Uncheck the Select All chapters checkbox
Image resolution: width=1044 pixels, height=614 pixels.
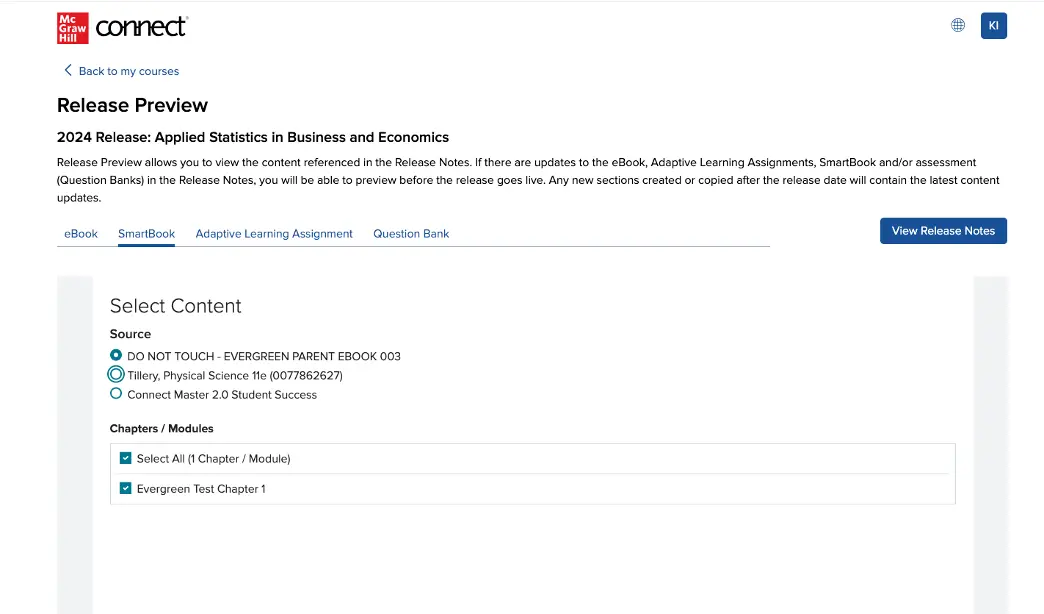125,458
